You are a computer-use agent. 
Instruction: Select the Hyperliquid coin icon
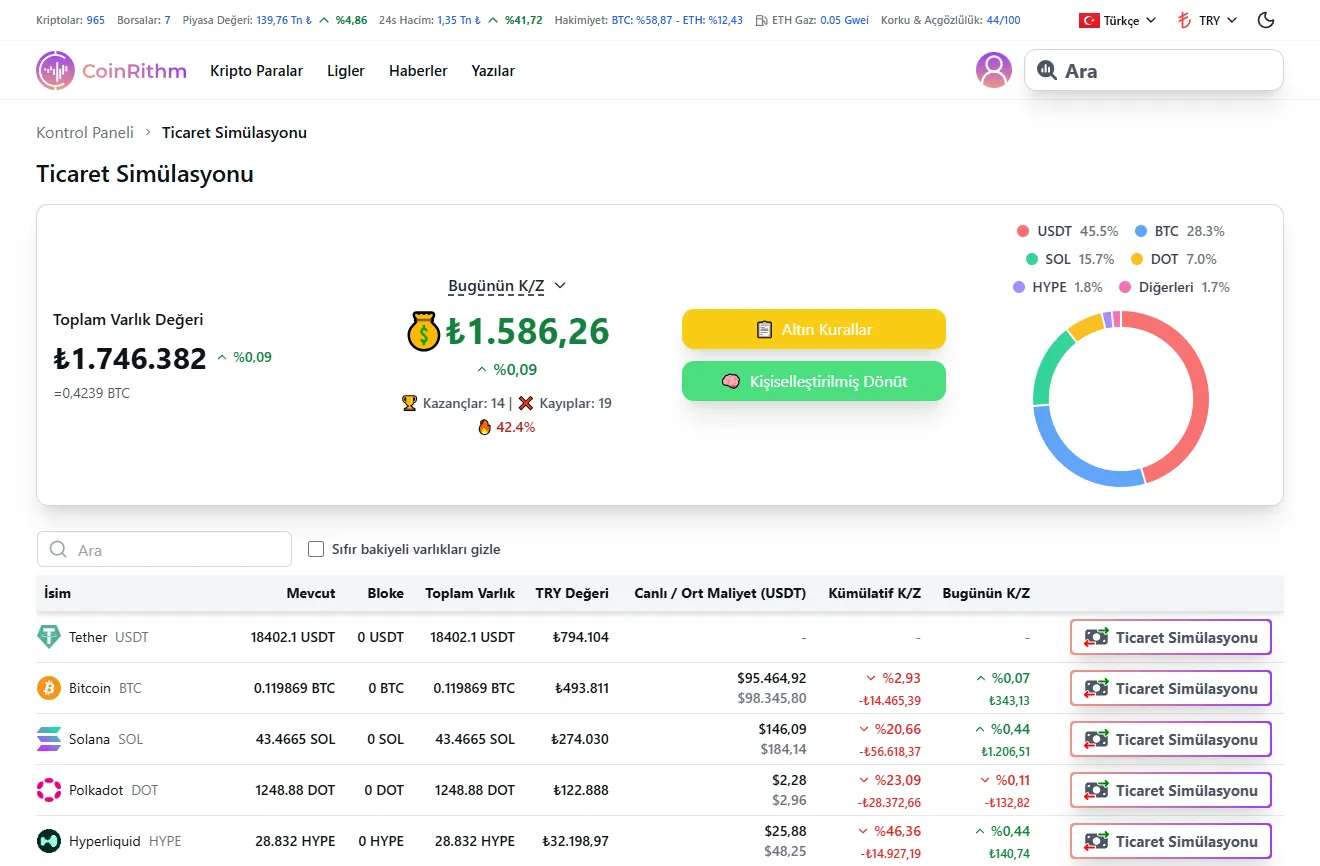tap(50, 840)
